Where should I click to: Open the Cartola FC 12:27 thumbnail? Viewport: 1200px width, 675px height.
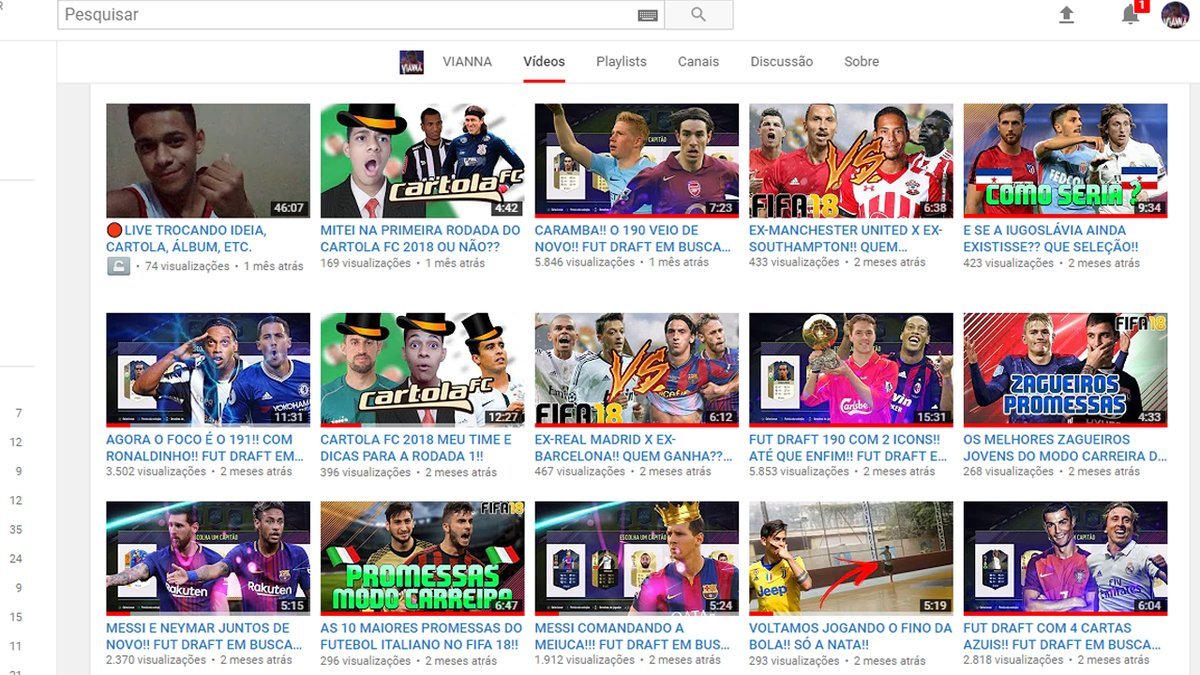coord(422,370)
